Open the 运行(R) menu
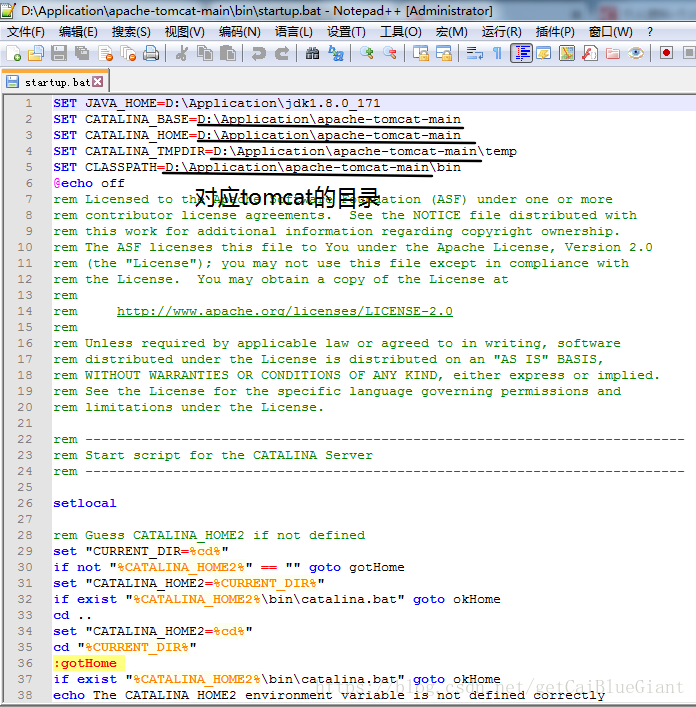This screenshot has height=707, width=696. (x=501, y=32)
